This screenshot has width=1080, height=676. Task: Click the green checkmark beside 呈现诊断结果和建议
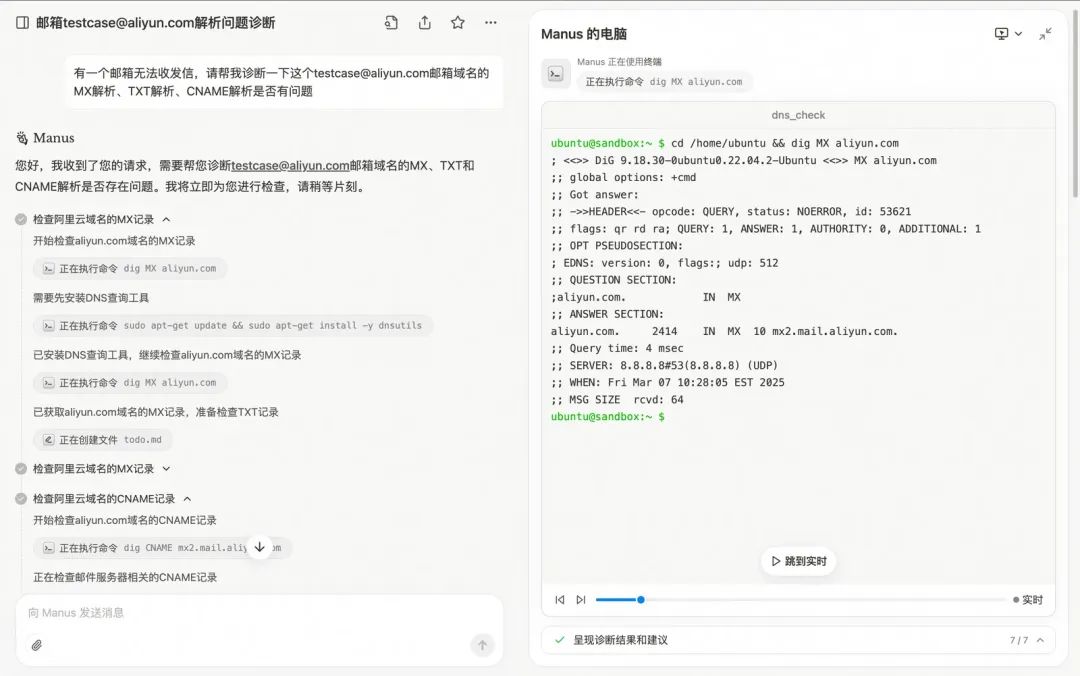point(559,640)
